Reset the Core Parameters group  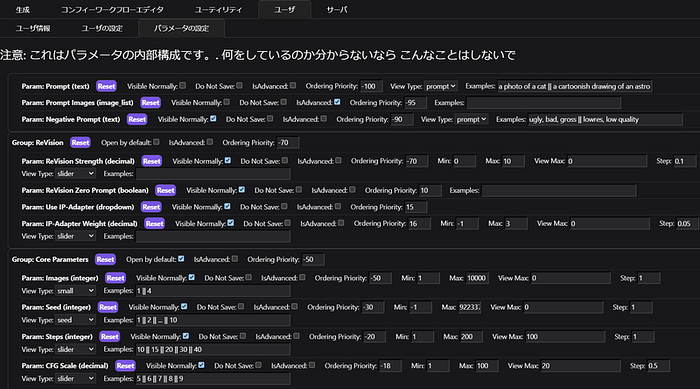[105, 259]
